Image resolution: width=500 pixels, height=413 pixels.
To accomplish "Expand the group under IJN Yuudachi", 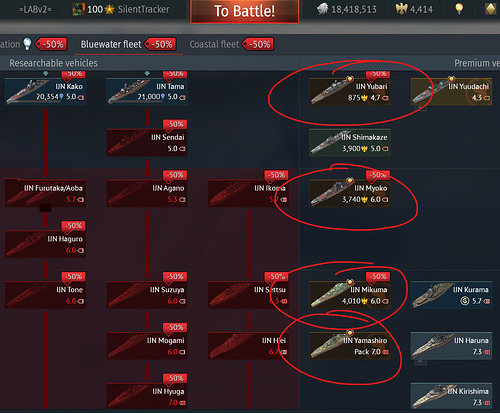I will pyautogui.click(x=420, y=108).
